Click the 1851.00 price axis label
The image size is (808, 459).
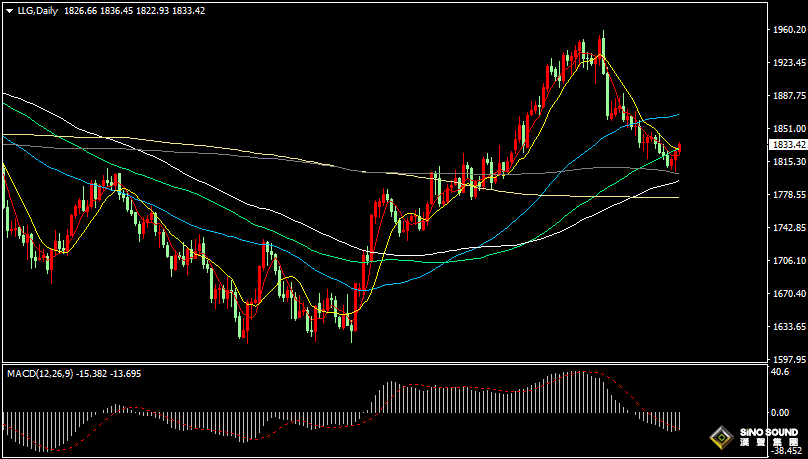(788, 128)
